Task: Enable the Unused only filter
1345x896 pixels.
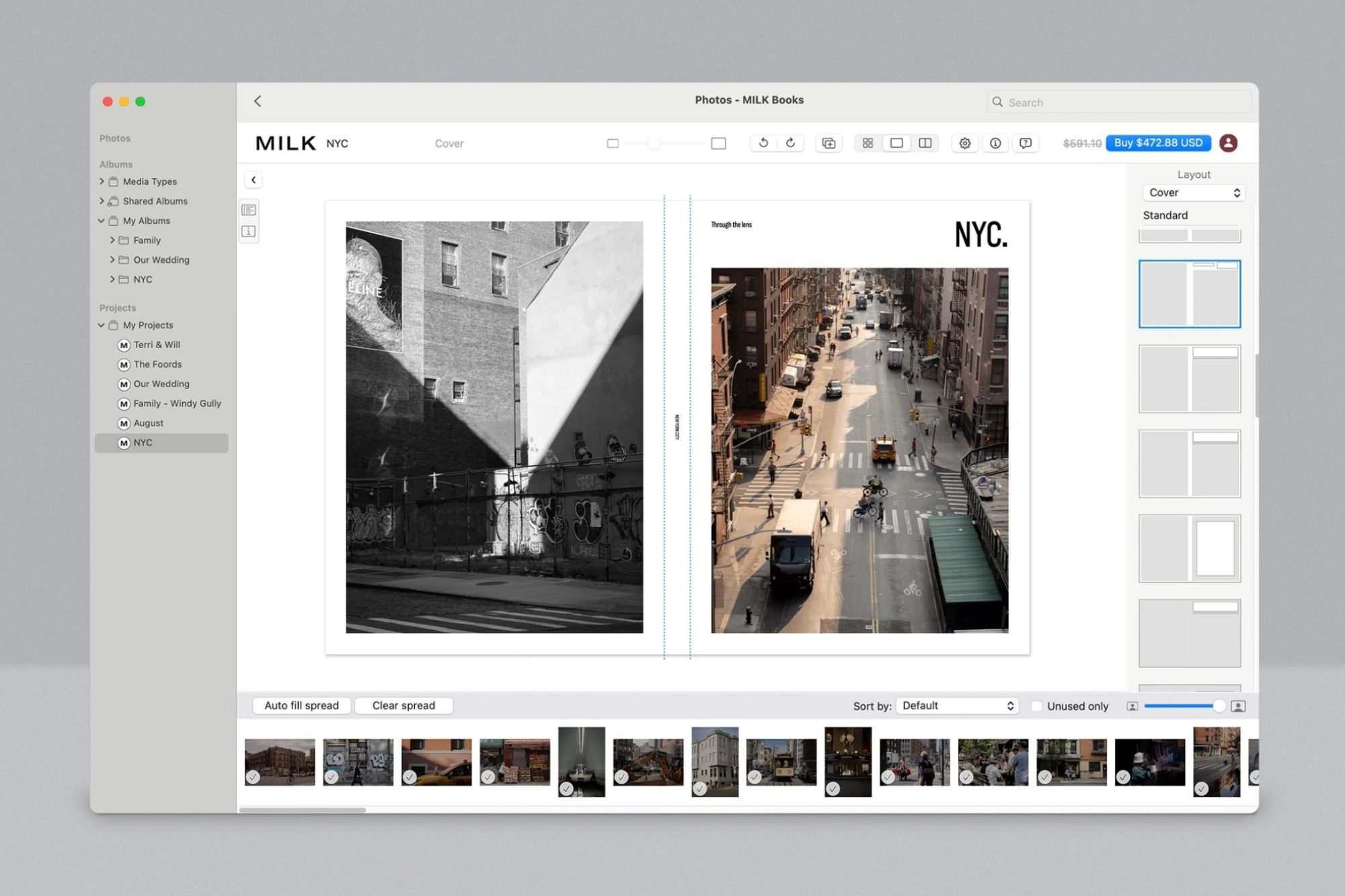Action: click(1037, 706)
